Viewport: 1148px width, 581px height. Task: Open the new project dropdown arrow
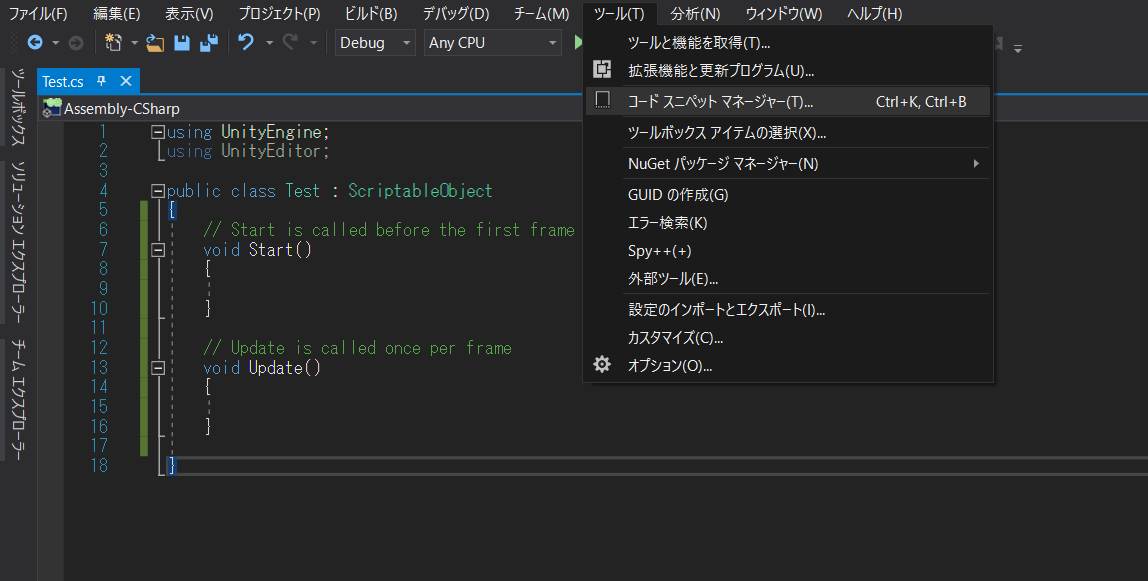(134, 43)
